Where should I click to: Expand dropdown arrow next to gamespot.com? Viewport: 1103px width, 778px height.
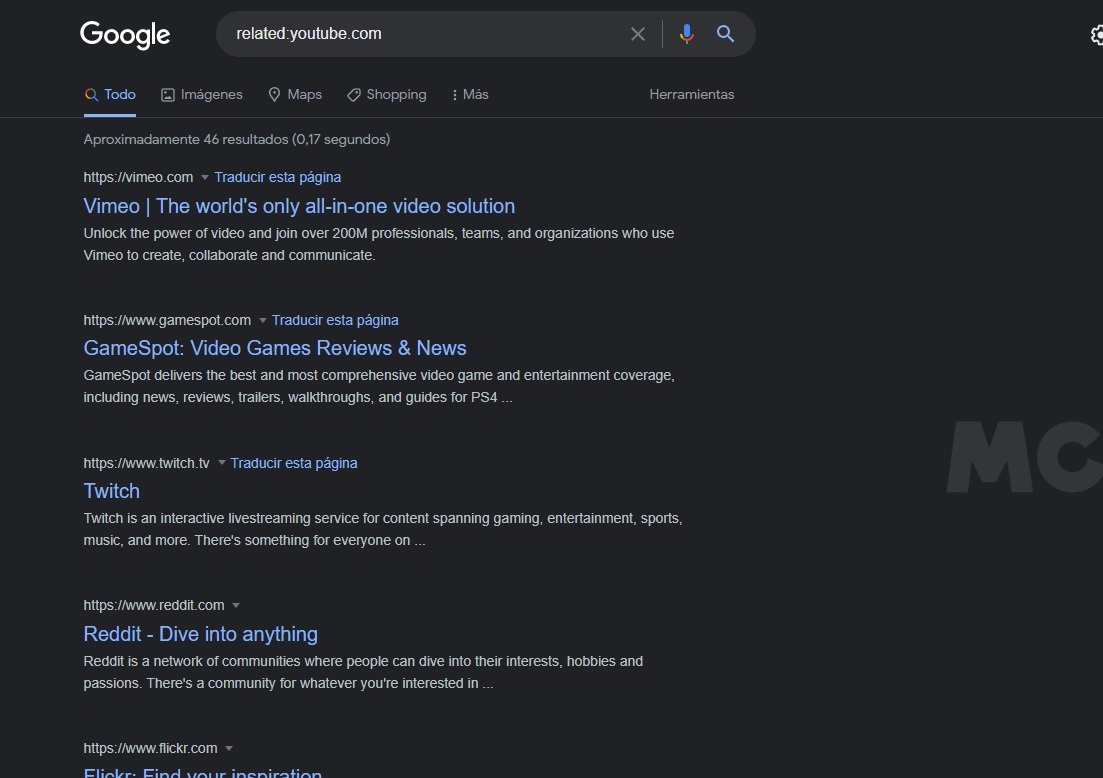(x=263, y=321)
